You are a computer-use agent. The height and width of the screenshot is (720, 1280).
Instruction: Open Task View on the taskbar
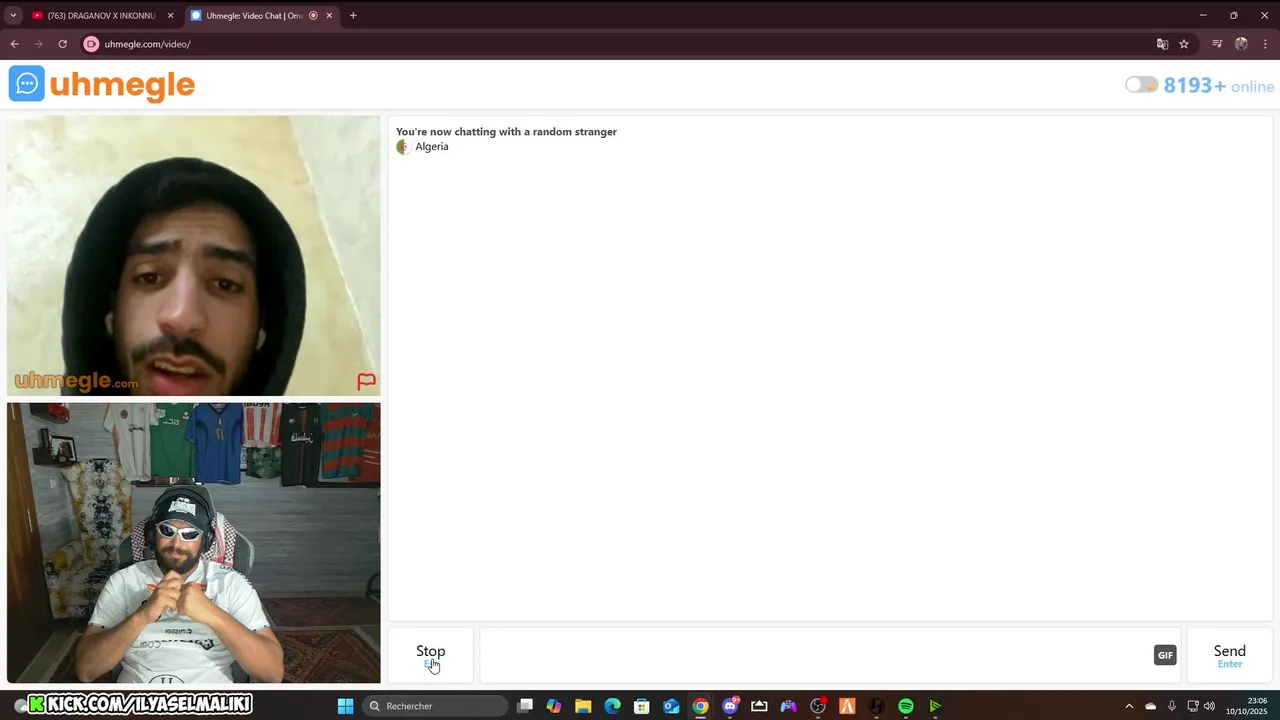[525, 706]
